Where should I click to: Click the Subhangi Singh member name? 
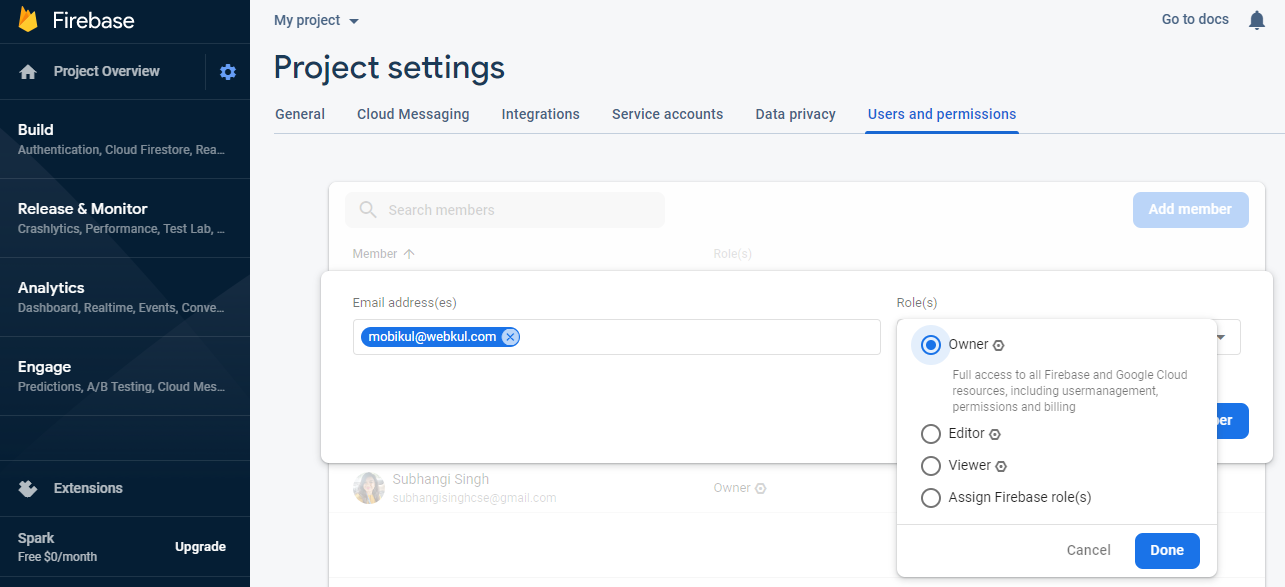point(441,480)
